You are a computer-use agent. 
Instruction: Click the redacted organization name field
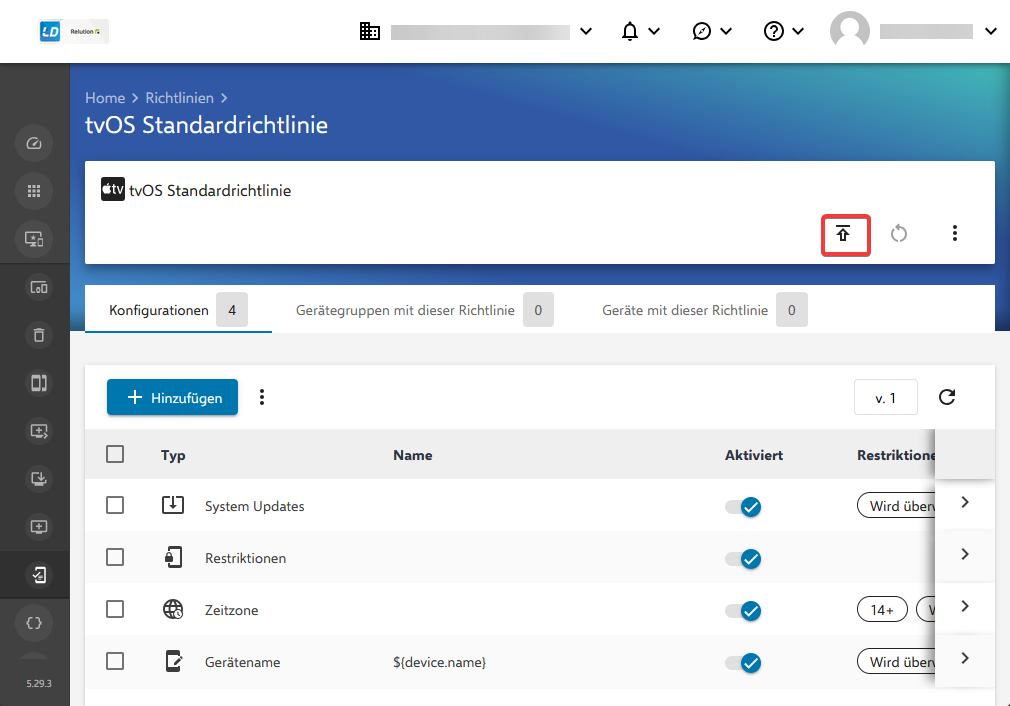(481, 32)
